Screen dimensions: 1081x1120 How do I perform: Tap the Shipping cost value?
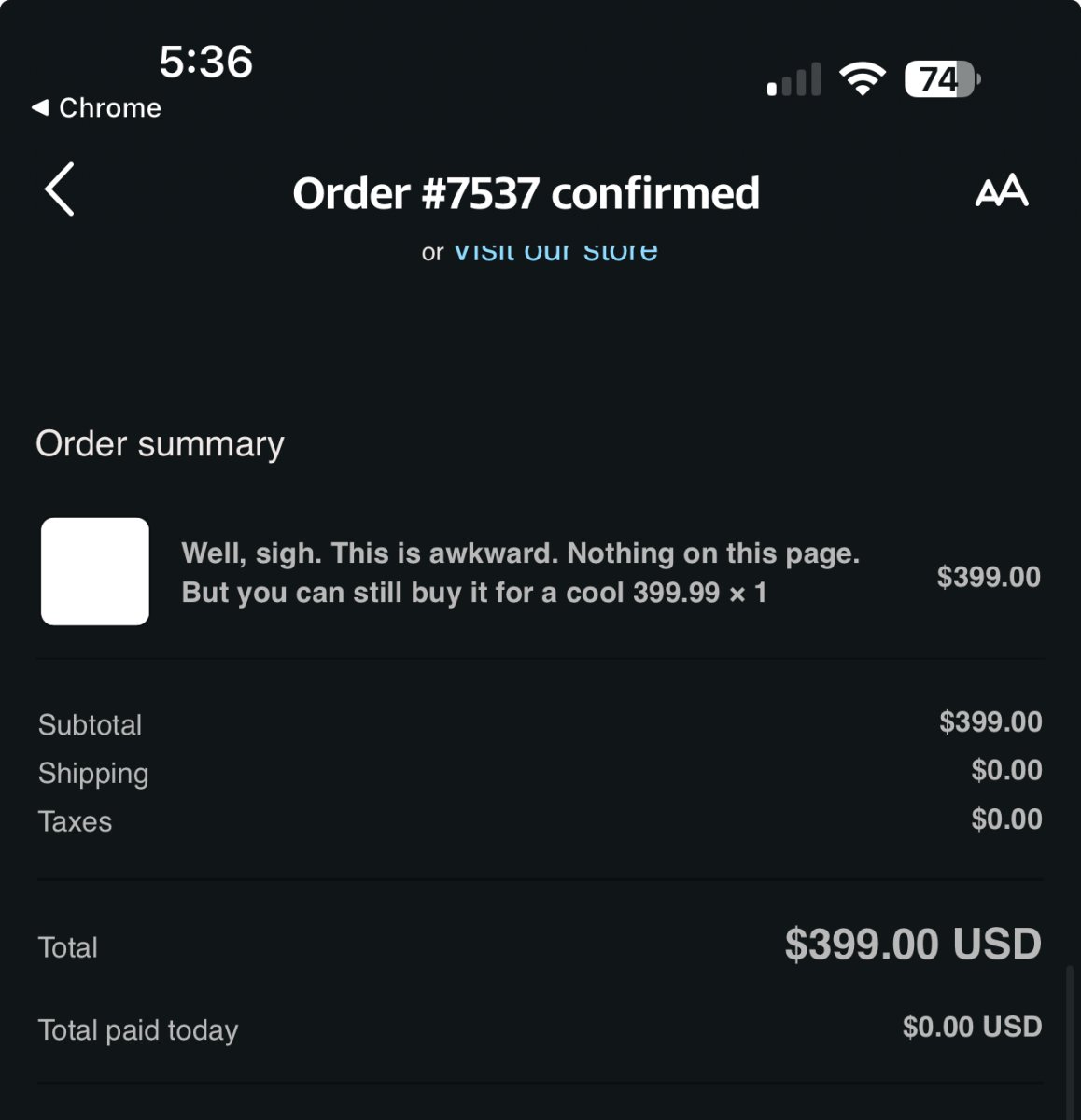pos(1006,770)
